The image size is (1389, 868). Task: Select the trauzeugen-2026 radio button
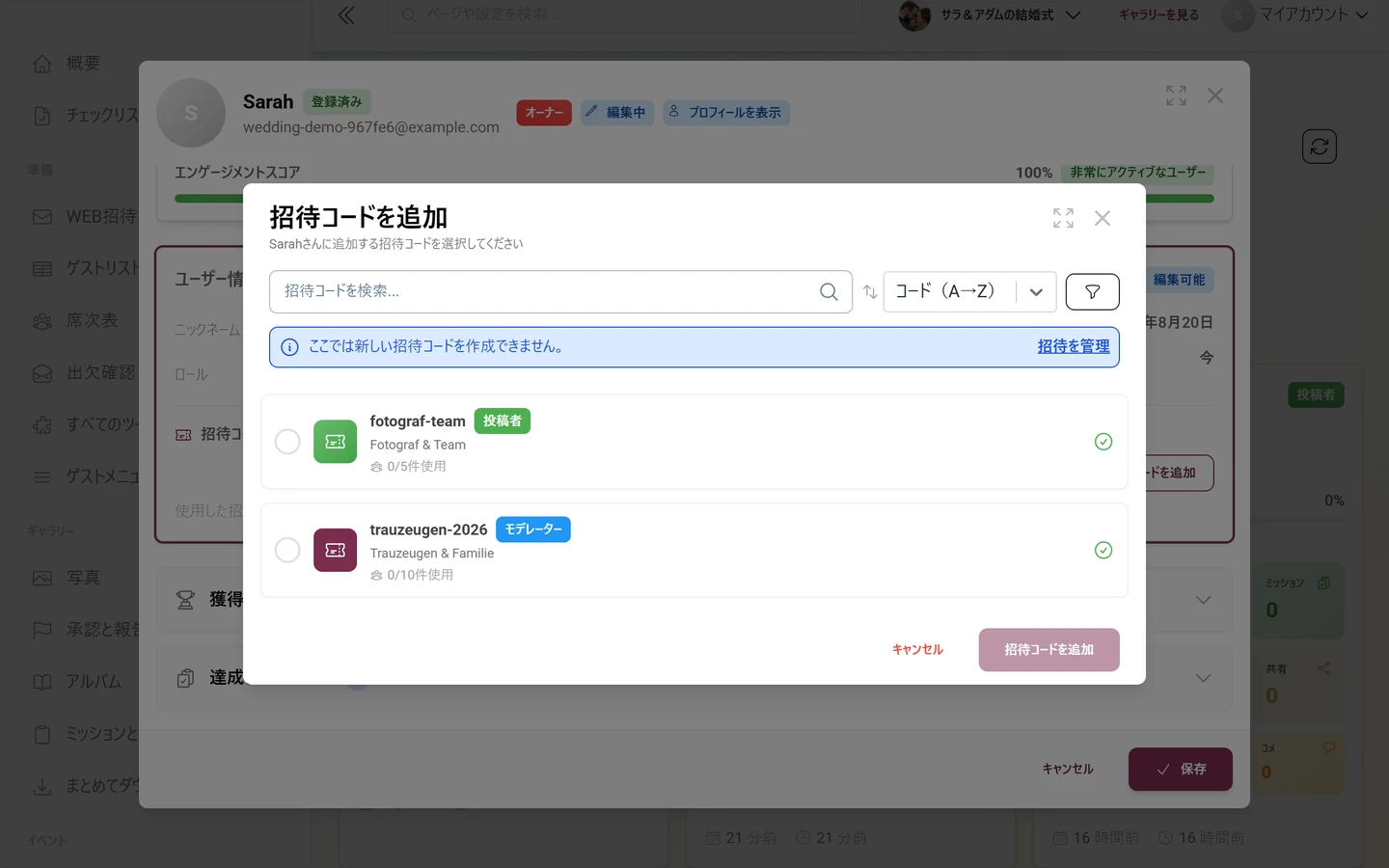coord(287,550)
